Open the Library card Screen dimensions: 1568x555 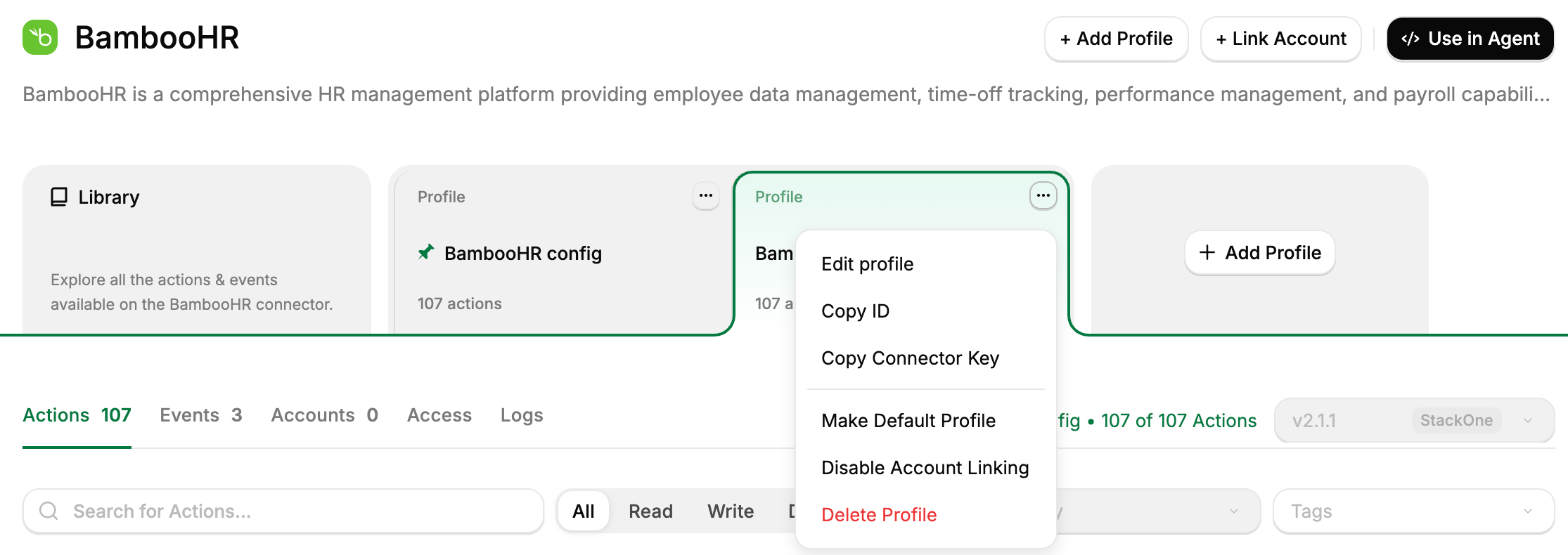point(197,250)
